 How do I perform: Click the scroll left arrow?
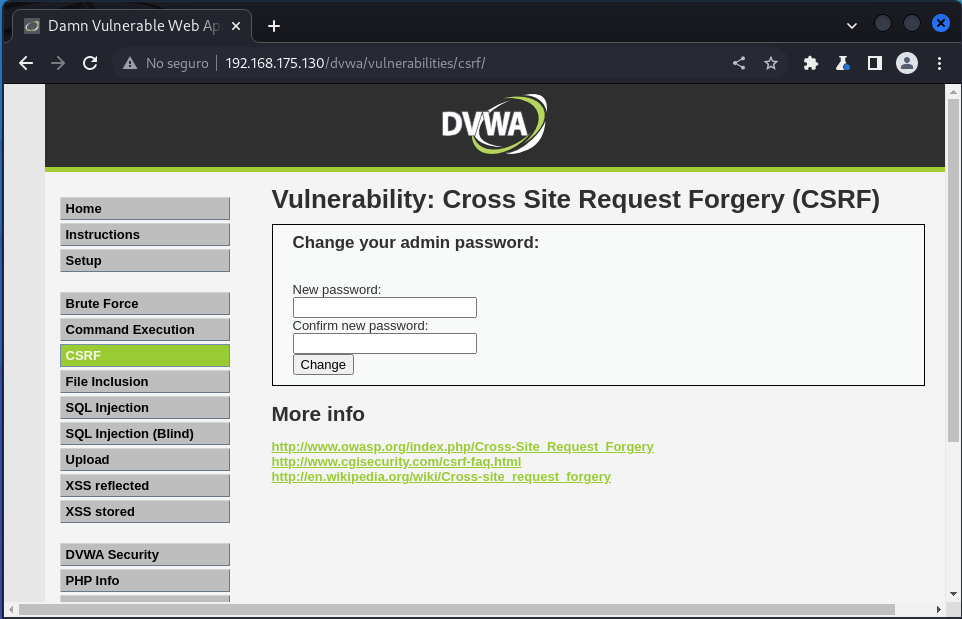[10, 609]
